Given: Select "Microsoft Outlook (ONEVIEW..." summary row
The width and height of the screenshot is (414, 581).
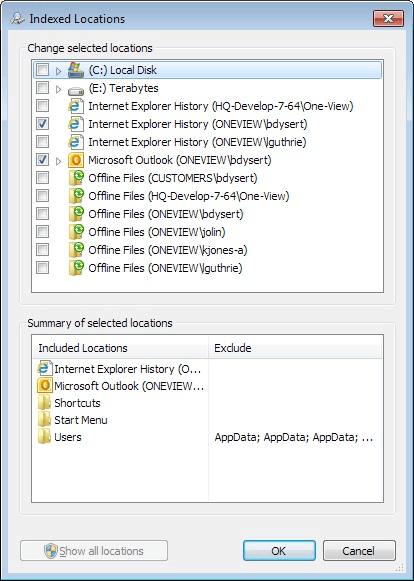Looking at the screenshot, I should click(129, 386).
